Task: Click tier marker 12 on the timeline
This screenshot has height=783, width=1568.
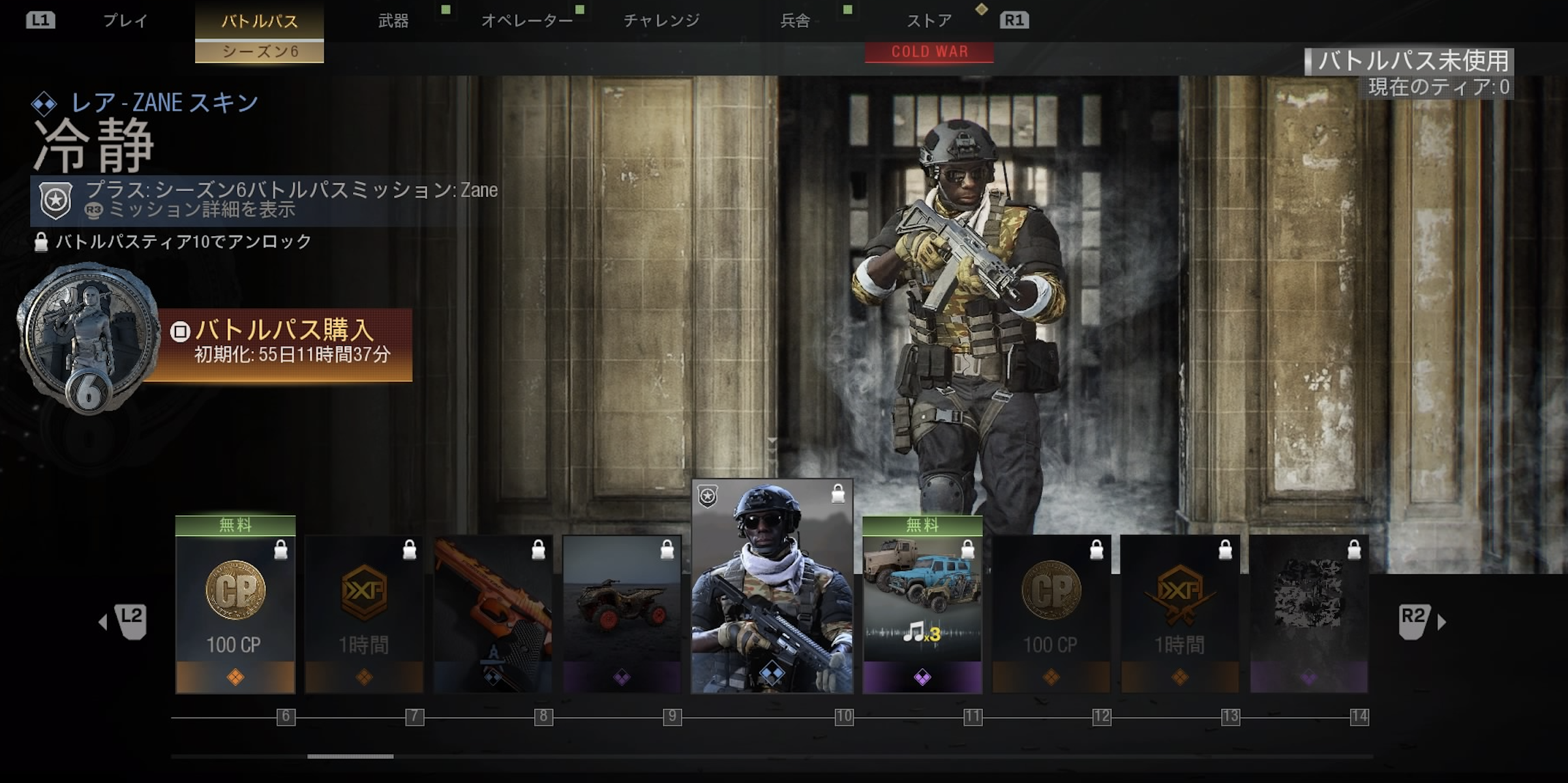Action: 1102,716
